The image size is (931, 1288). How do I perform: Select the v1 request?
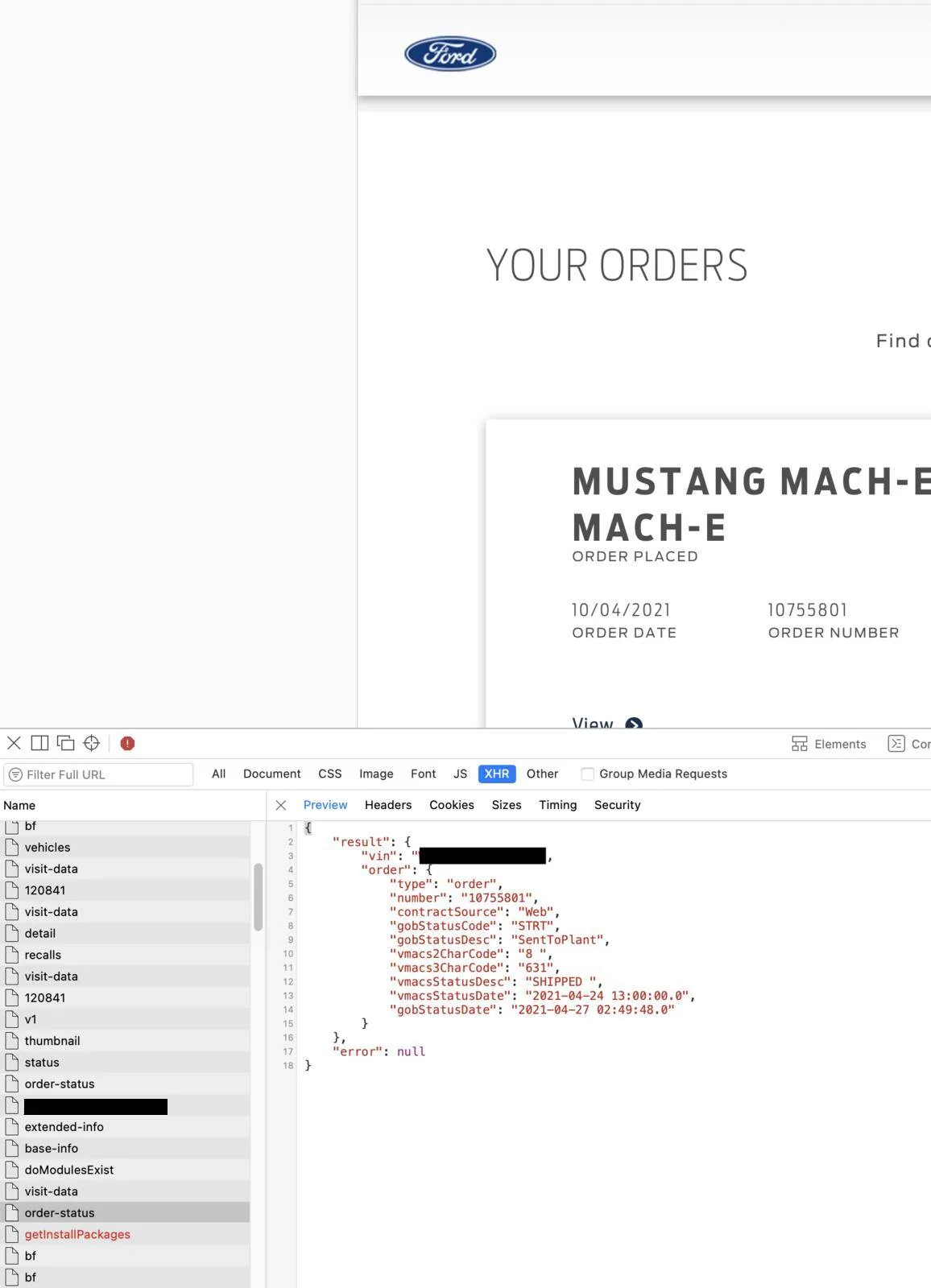(x=125, y=1019)
